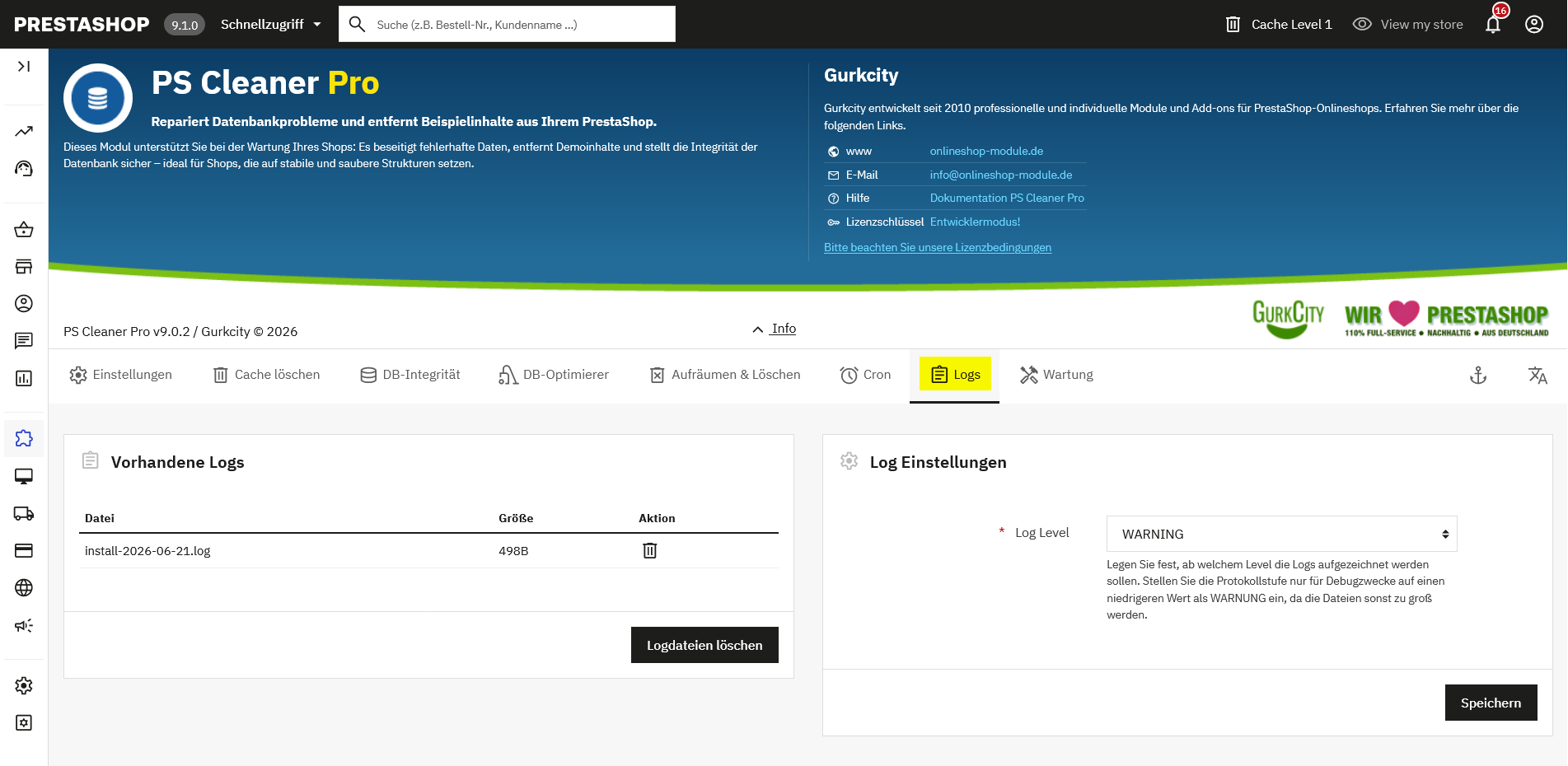The image size is (1568, 766).
Task: Expand the collapsed sidebar menu
Action: [24, 66]
